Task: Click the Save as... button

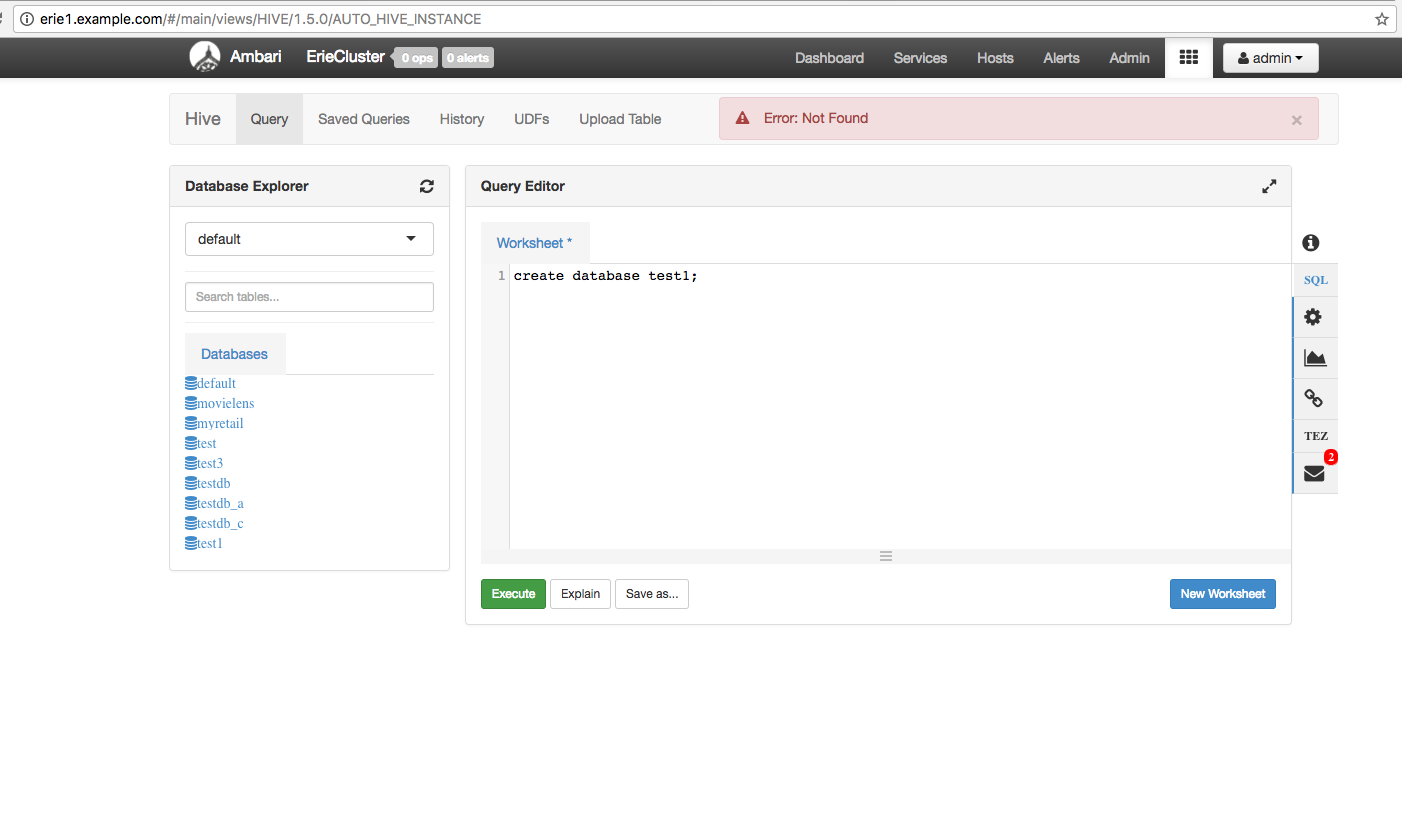Action: pyautogui.click(x=652, y=594)
